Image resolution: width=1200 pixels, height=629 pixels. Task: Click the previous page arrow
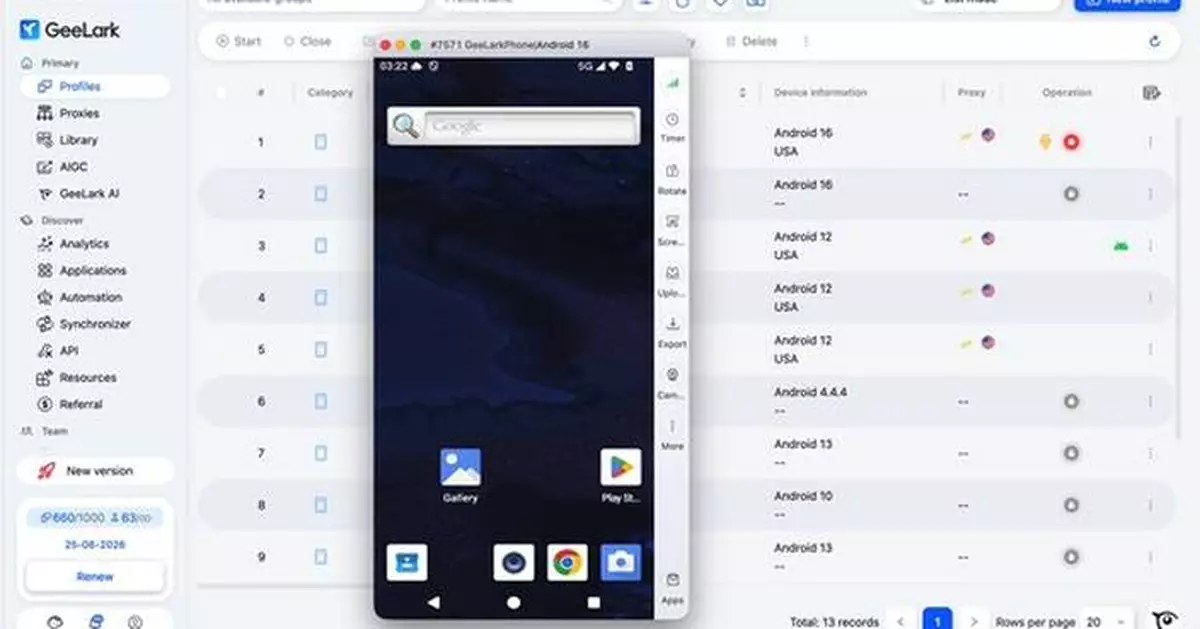coord(901,621)
